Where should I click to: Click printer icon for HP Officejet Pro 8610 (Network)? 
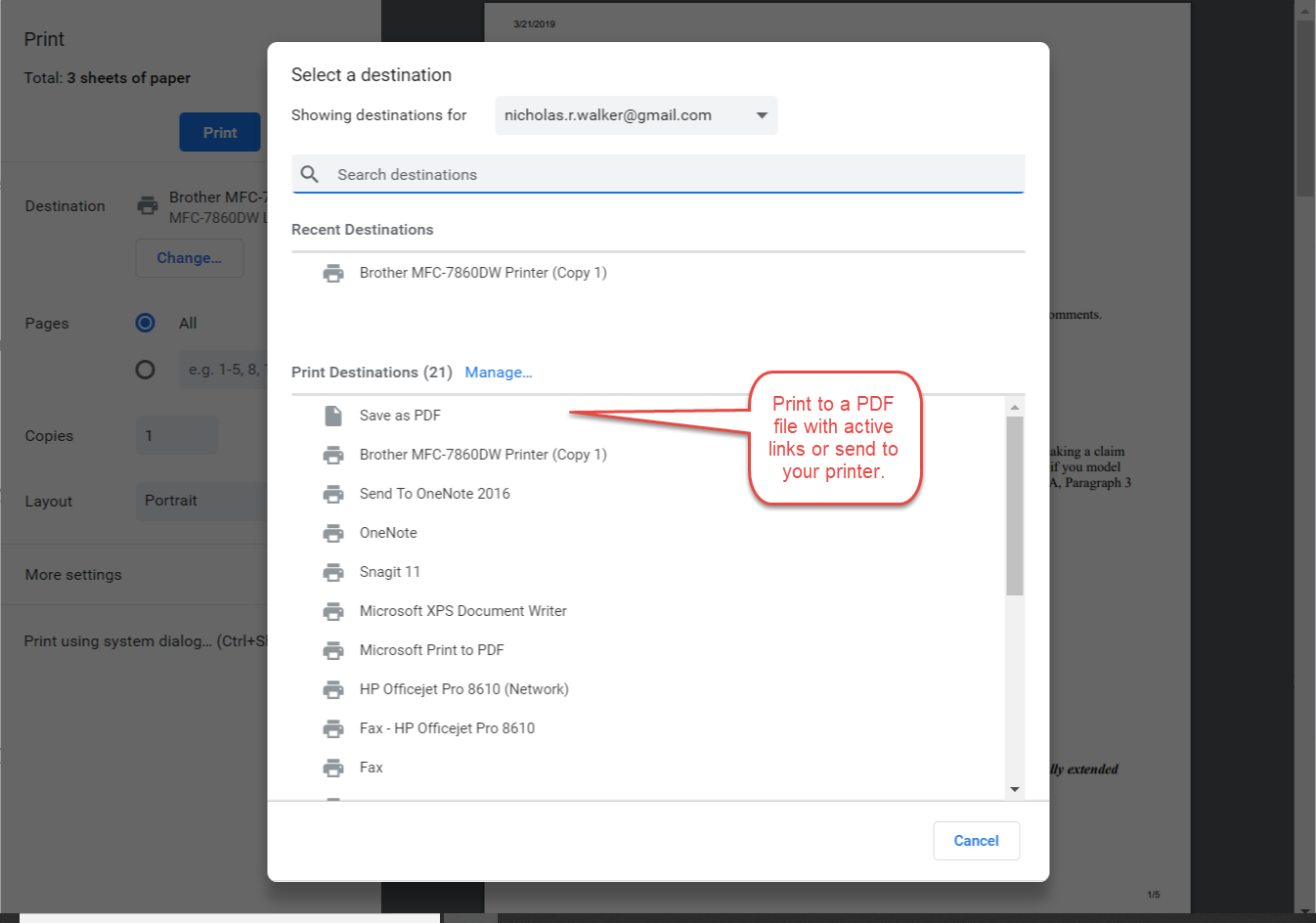333,689
